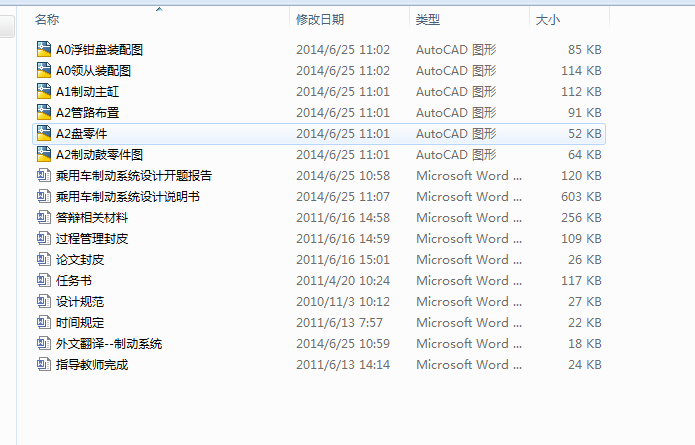695x445 pixels.
Task: Click the date 2011/6/16 15:01
Action: coord(343,259)
